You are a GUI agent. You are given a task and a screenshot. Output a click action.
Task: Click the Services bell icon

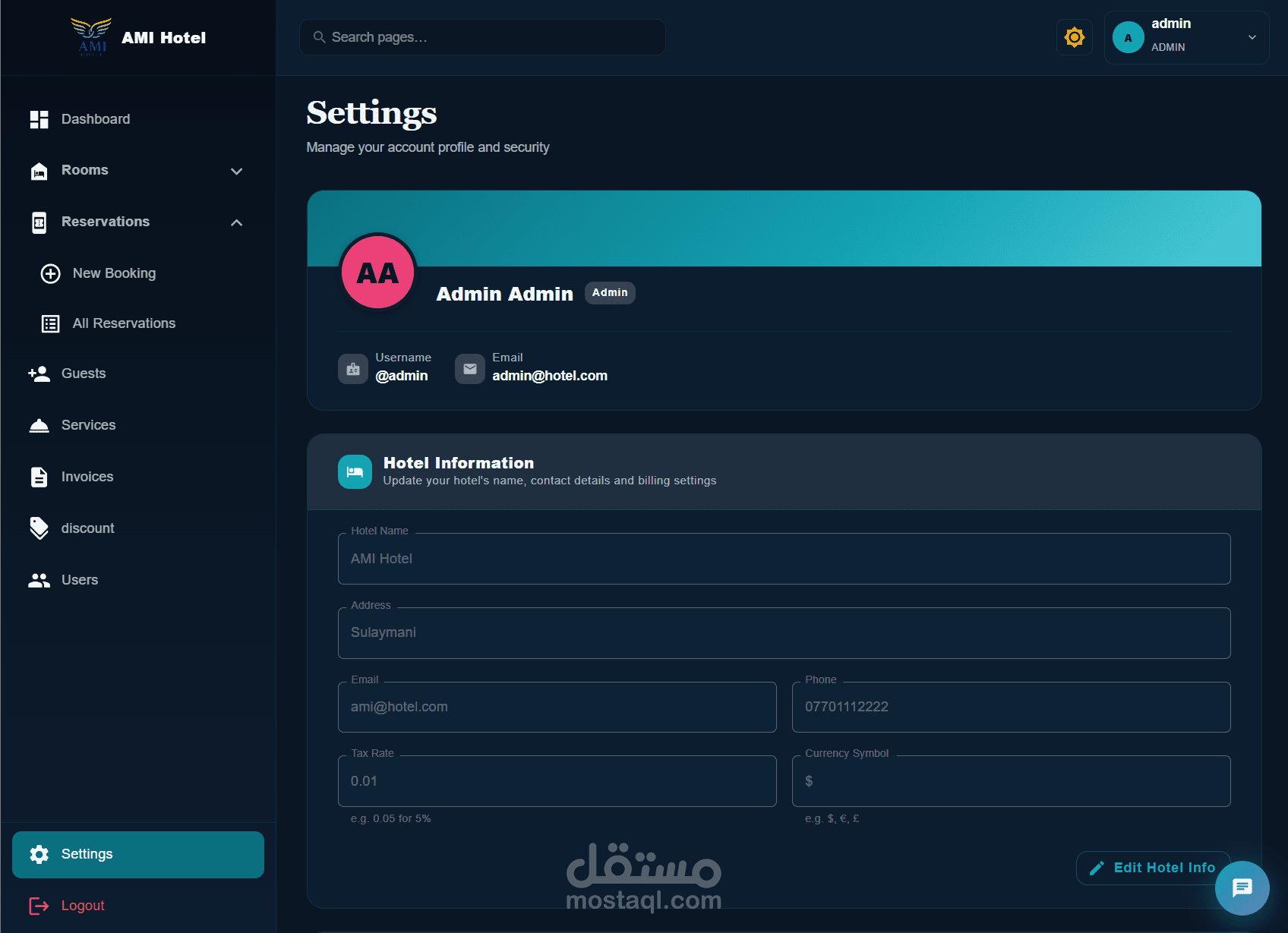pyautogui.click(x=39, y=426)
